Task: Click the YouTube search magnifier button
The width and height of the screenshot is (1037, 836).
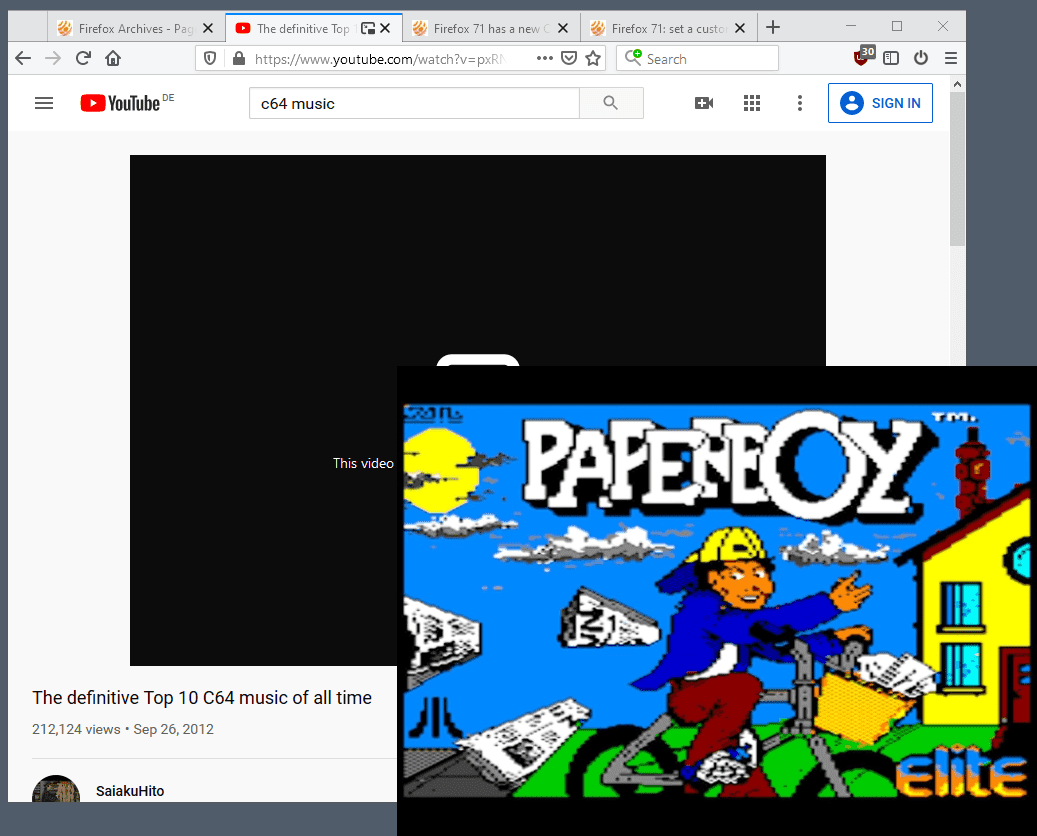Action: coord(611,103)
